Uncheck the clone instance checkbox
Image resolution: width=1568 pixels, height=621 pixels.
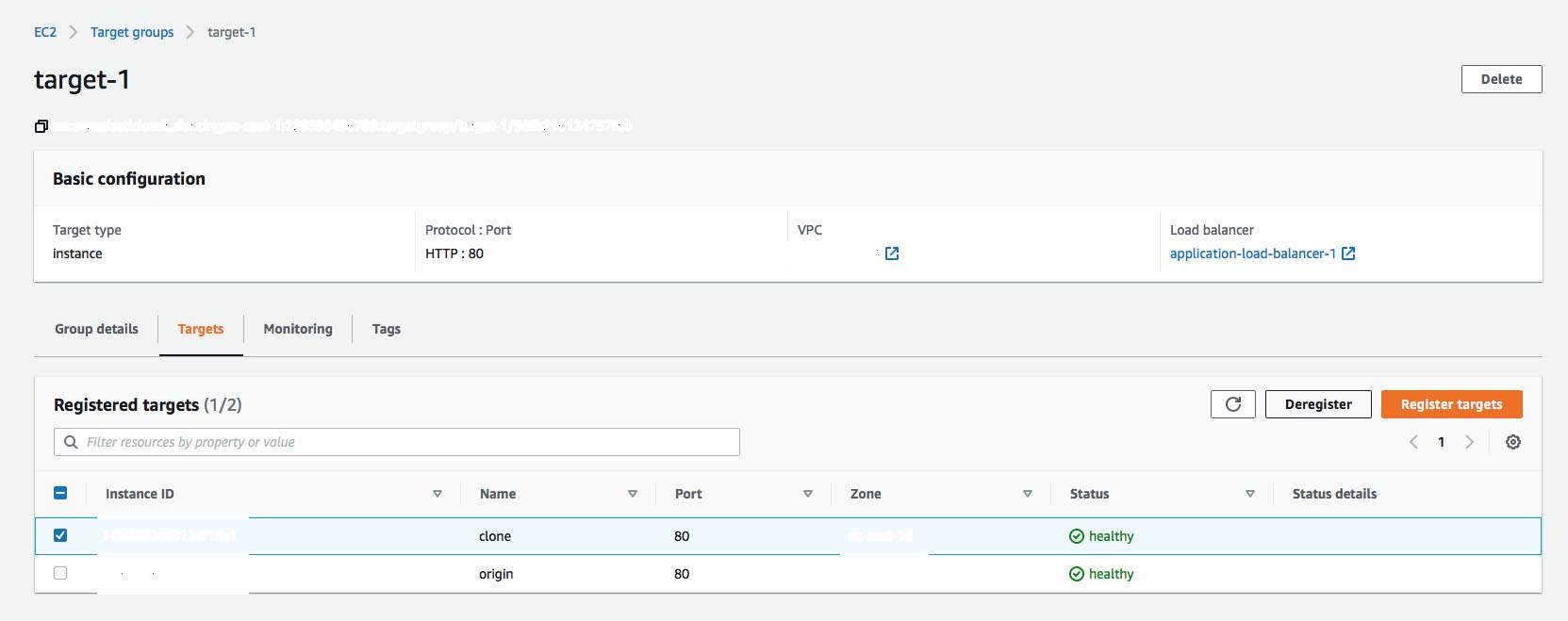point(60,535)
